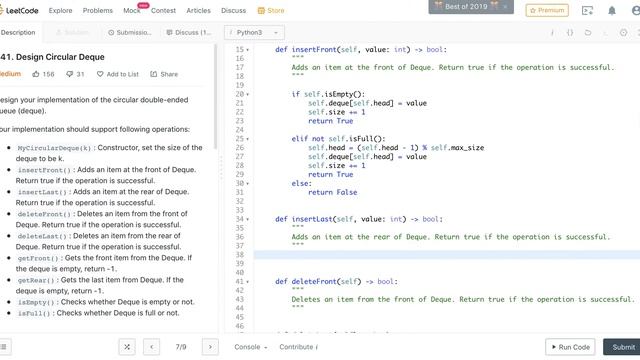This screenshot has height=360, width=640.
Task: Click the reset code to default icon
Action: pyautogui.click(x=588, y=33)
